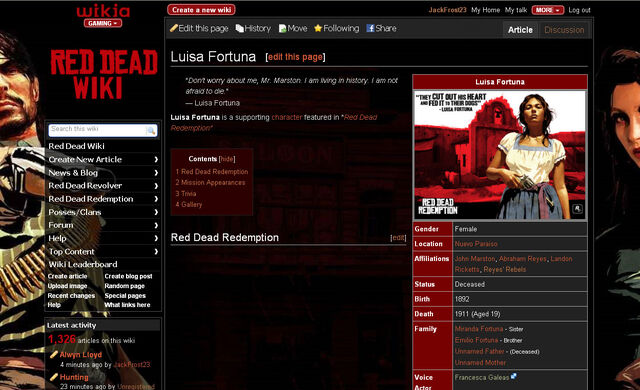Open Miranda Fortuna family link

tap(479, 329)
